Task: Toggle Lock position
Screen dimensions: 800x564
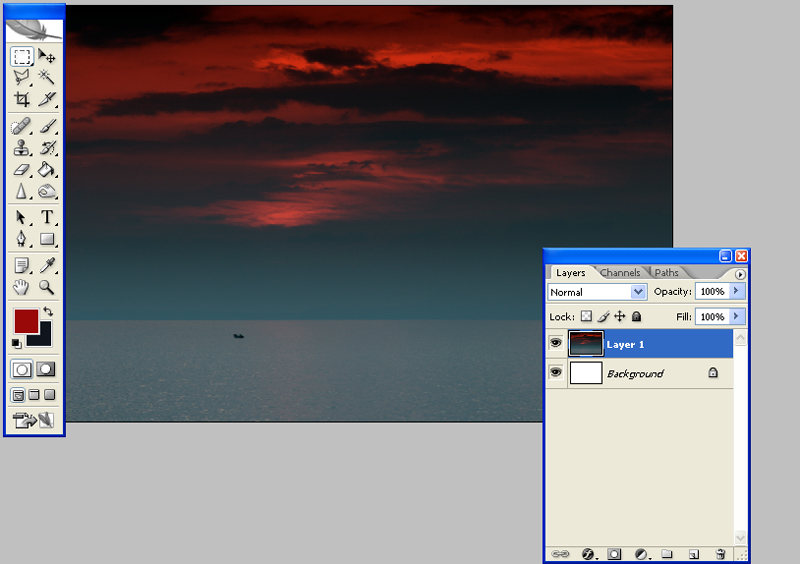Action: [x=619, y=316]
